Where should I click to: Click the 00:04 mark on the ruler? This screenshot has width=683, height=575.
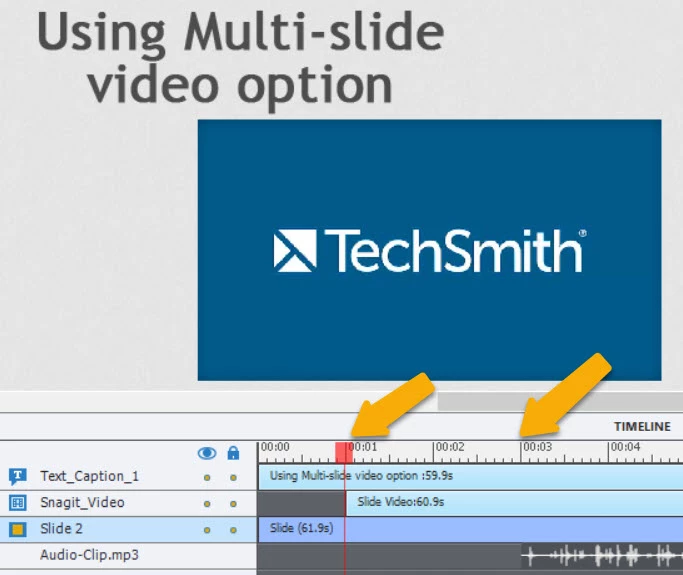click(626, 447)
